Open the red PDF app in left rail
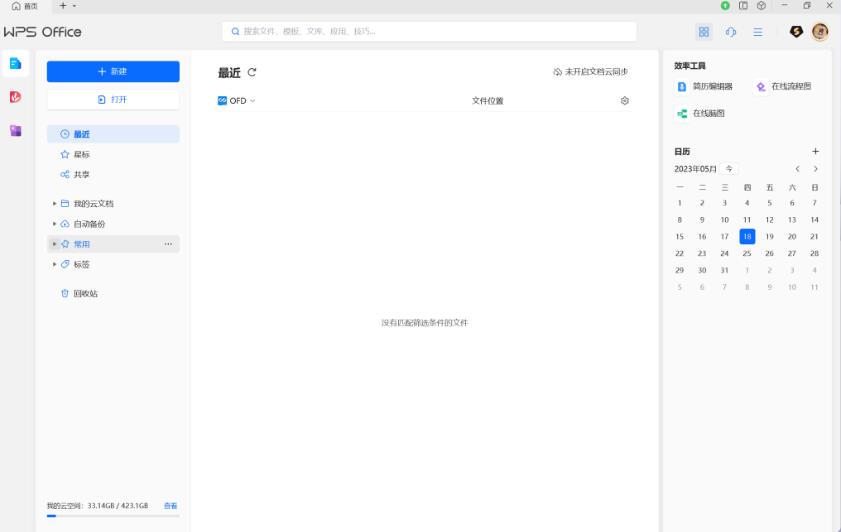The height and width of the screenshot is (532, 841). click(15, 97)
